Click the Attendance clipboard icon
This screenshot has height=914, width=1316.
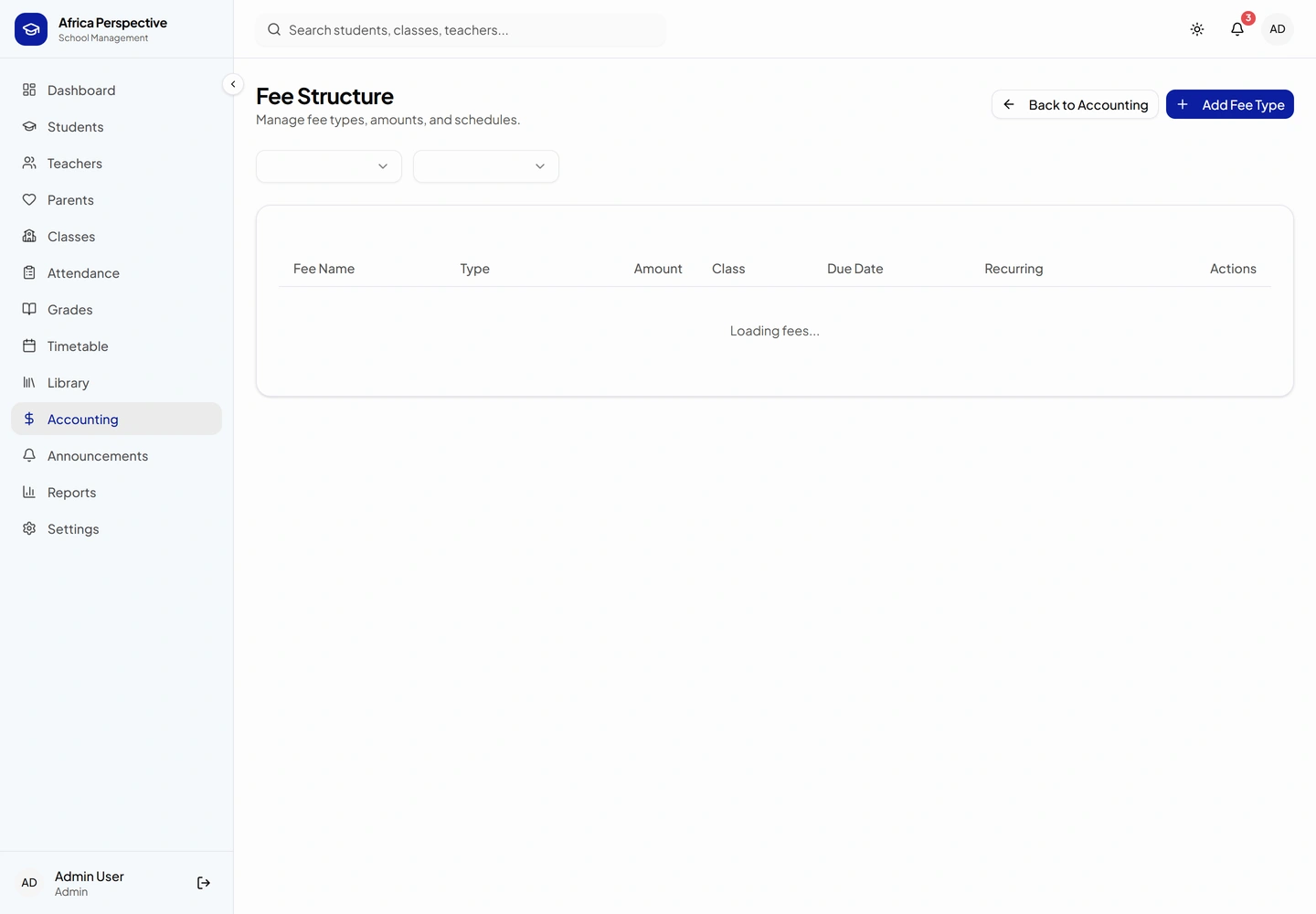coord(29,272)
